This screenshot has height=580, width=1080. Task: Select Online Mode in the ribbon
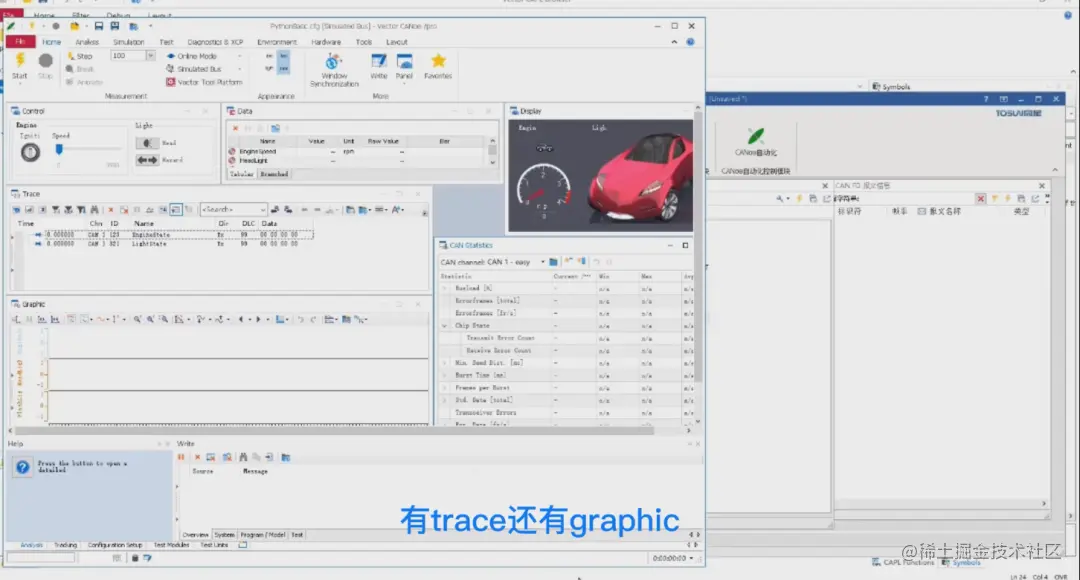(191, 56)
